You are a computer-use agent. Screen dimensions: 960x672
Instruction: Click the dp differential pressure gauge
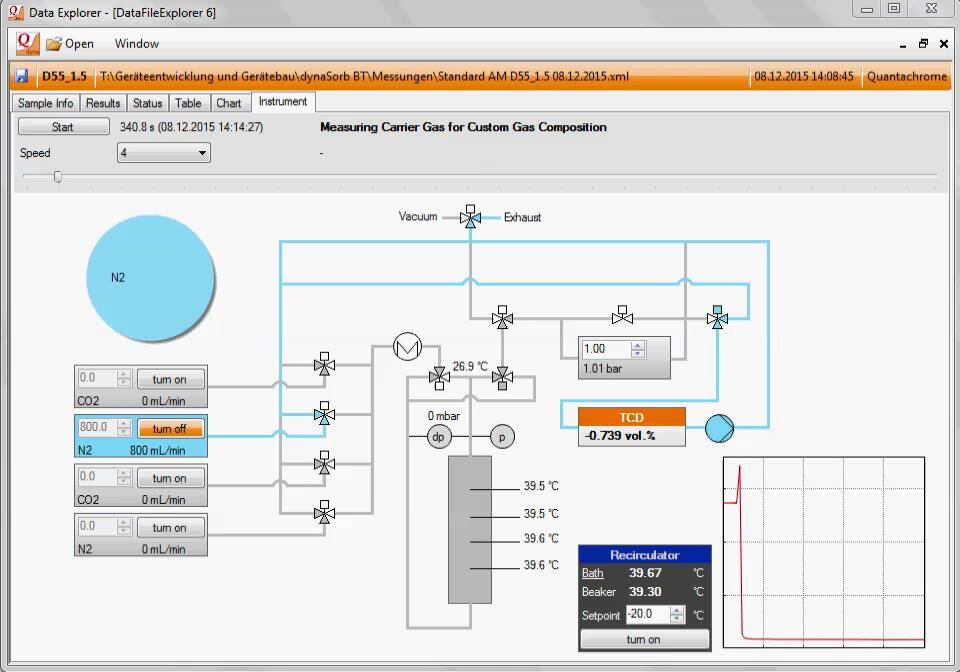coord(440,436)
